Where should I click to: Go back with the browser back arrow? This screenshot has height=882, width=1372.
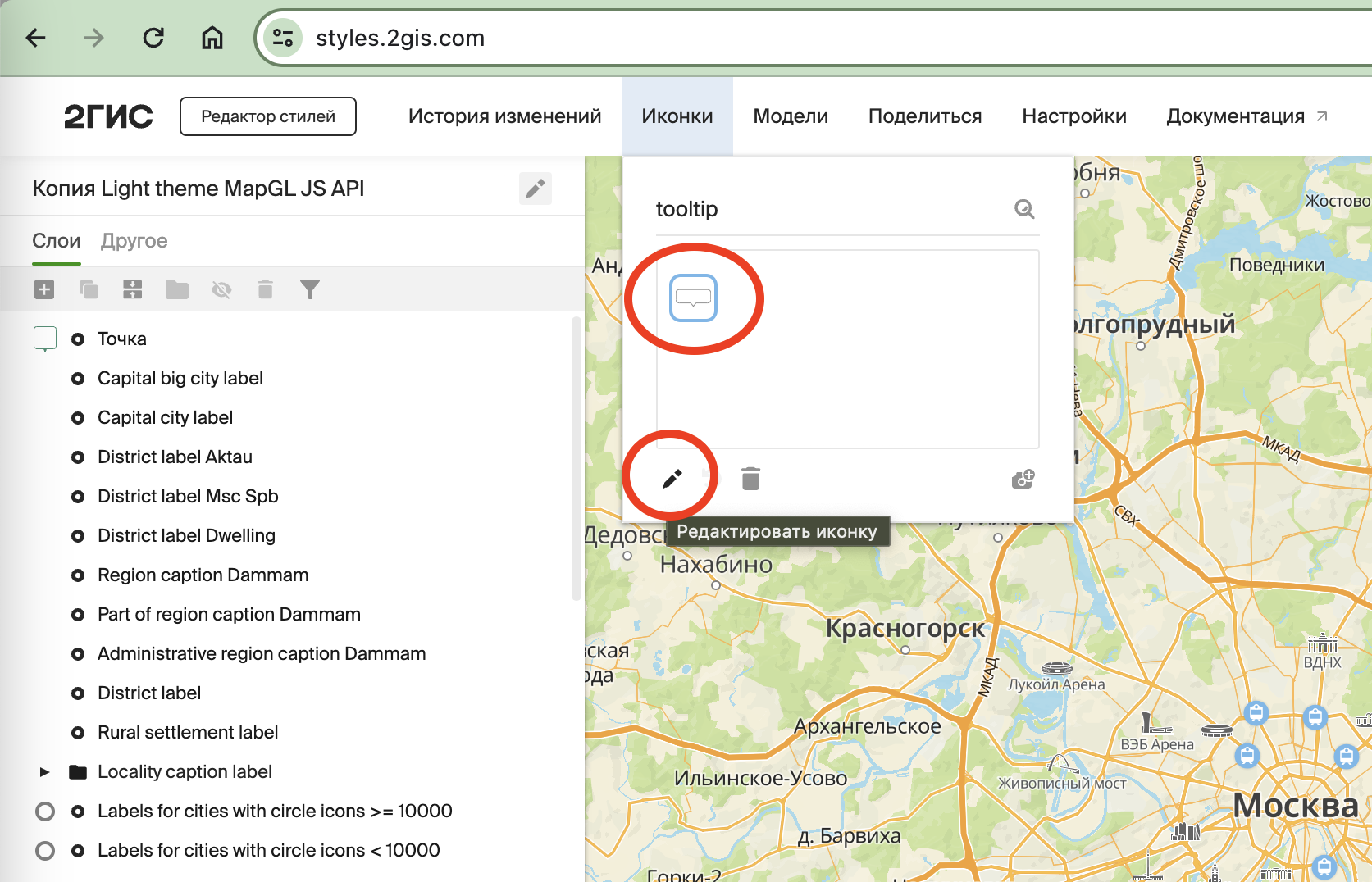(x=35, y=38)
